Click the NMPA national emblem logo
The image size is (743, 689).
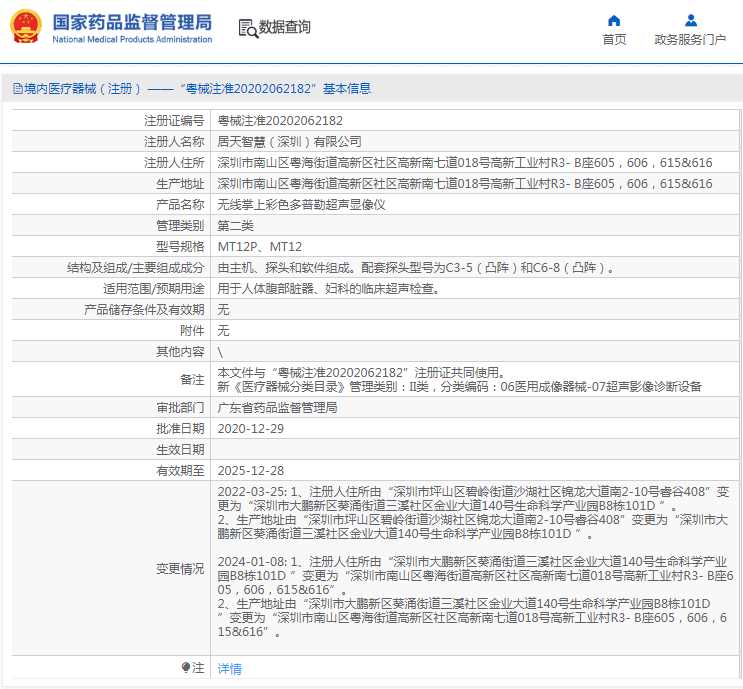[x=26, y=27]
